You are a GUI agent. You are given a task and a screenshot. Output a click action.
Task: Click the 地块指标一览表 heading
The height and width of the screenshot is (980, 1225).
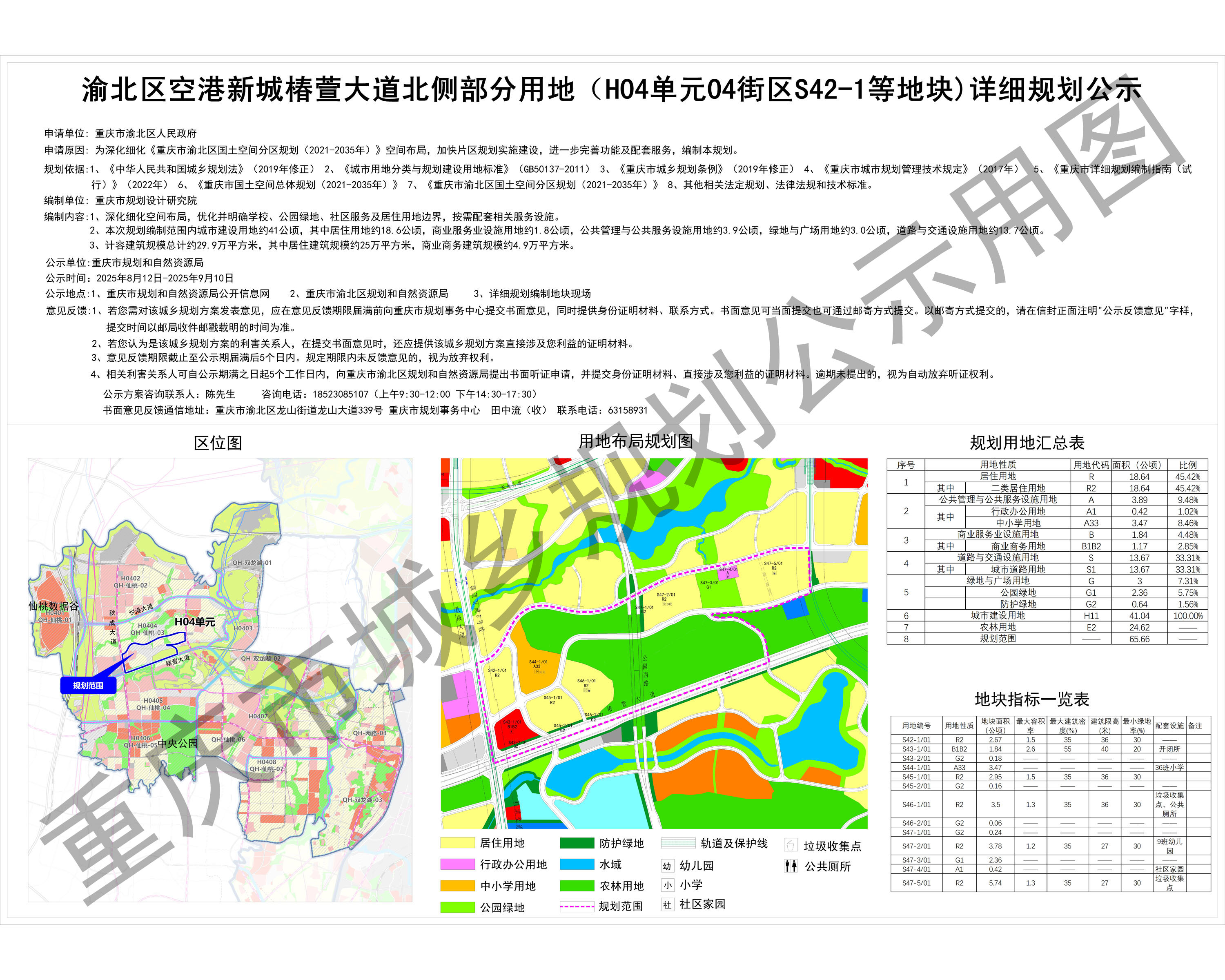click(1032, 699)
